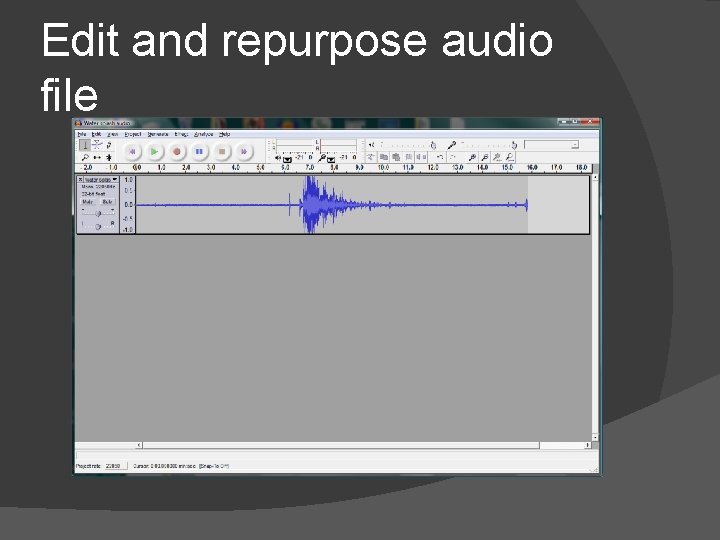Click vertical scrollbar down arrow
The image size is (720, 540).
(595, 438)
